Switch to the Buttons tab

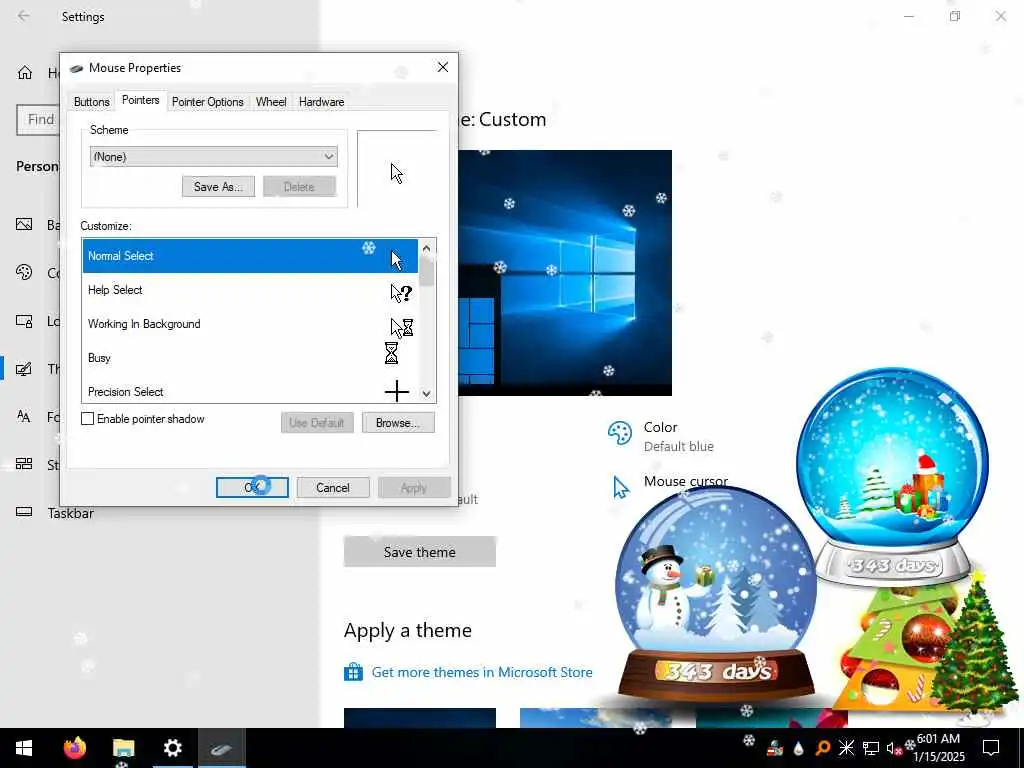[91, 102]
